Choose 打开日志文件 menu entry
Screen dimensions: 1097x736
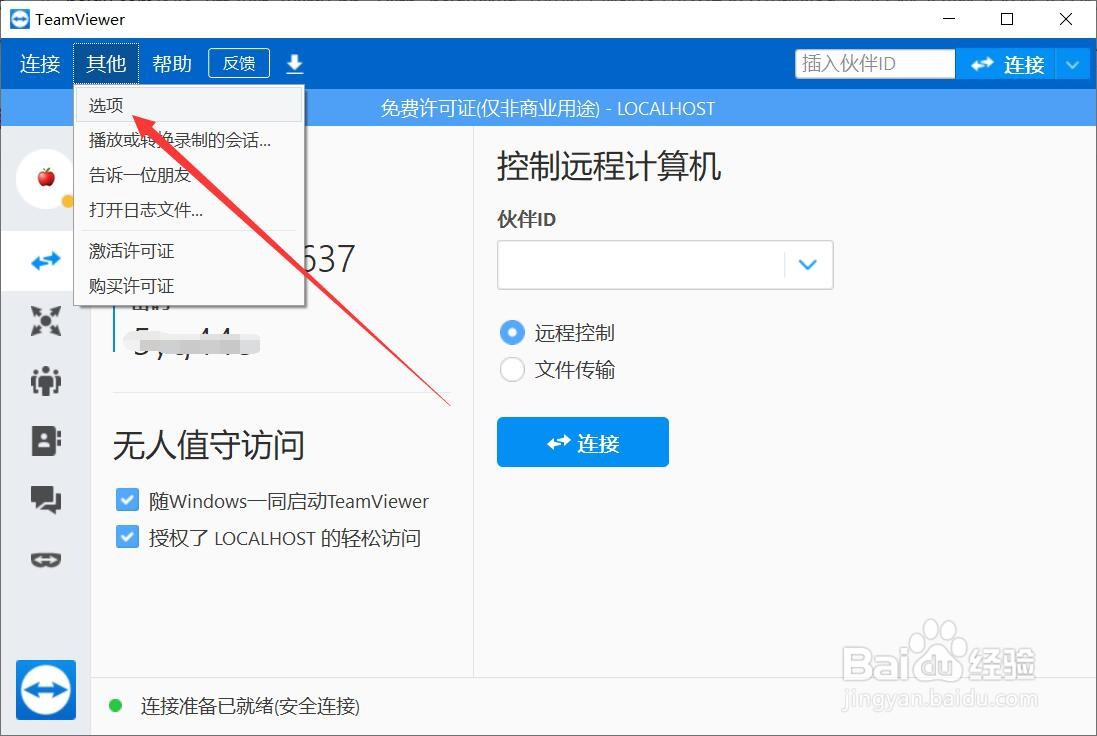189,210
